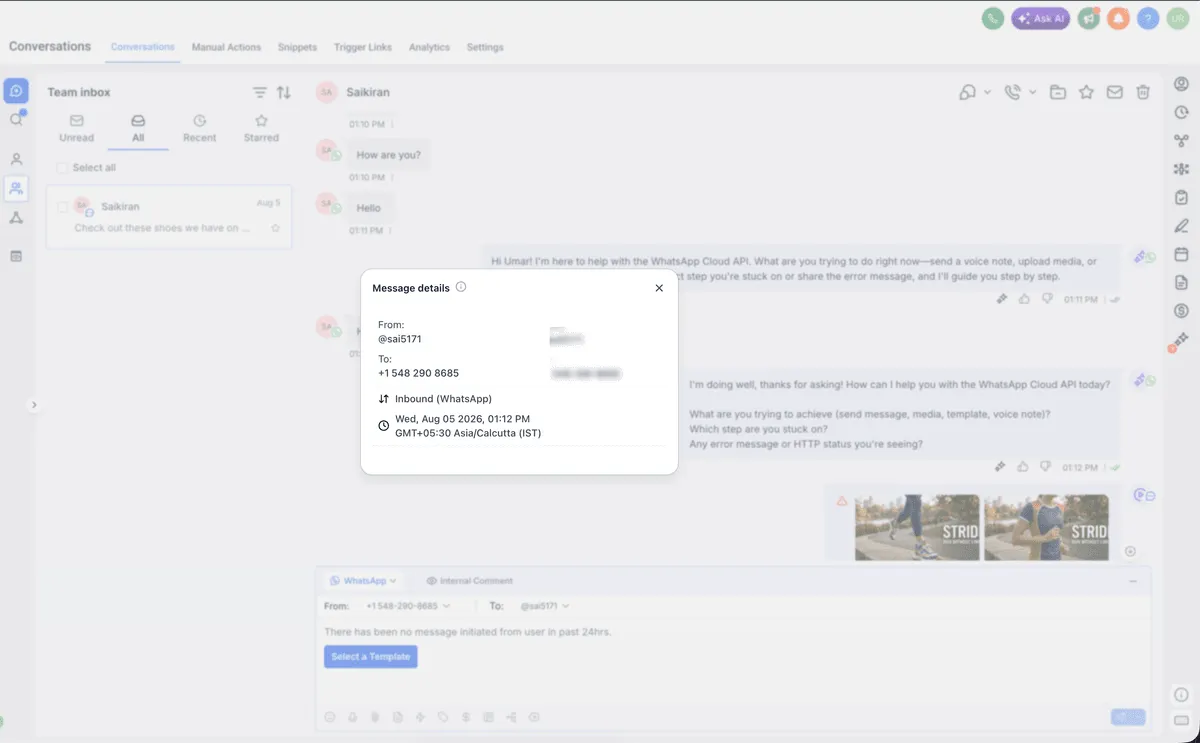The image size is (1200, 743).
Task: Collapse the message composer with minus
Action: click(x=1133, y=581)
